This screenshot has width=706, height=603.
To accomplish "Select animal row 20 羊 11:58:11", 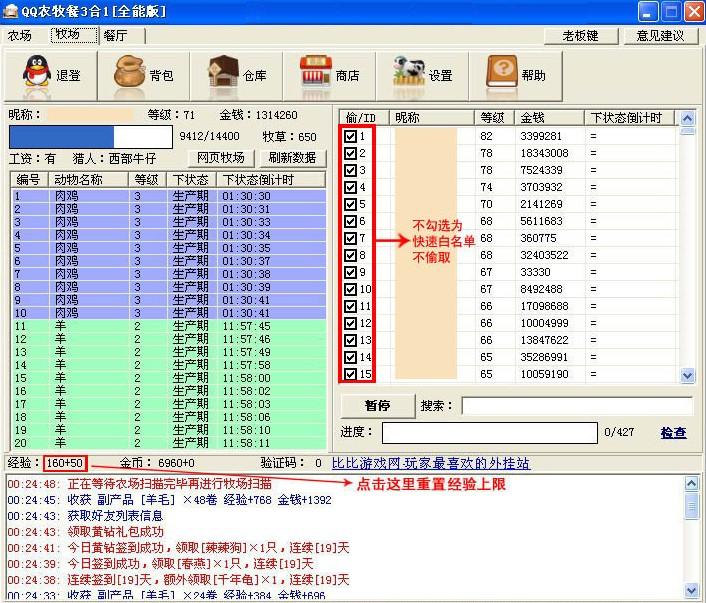I will click(x=168, y=443).
